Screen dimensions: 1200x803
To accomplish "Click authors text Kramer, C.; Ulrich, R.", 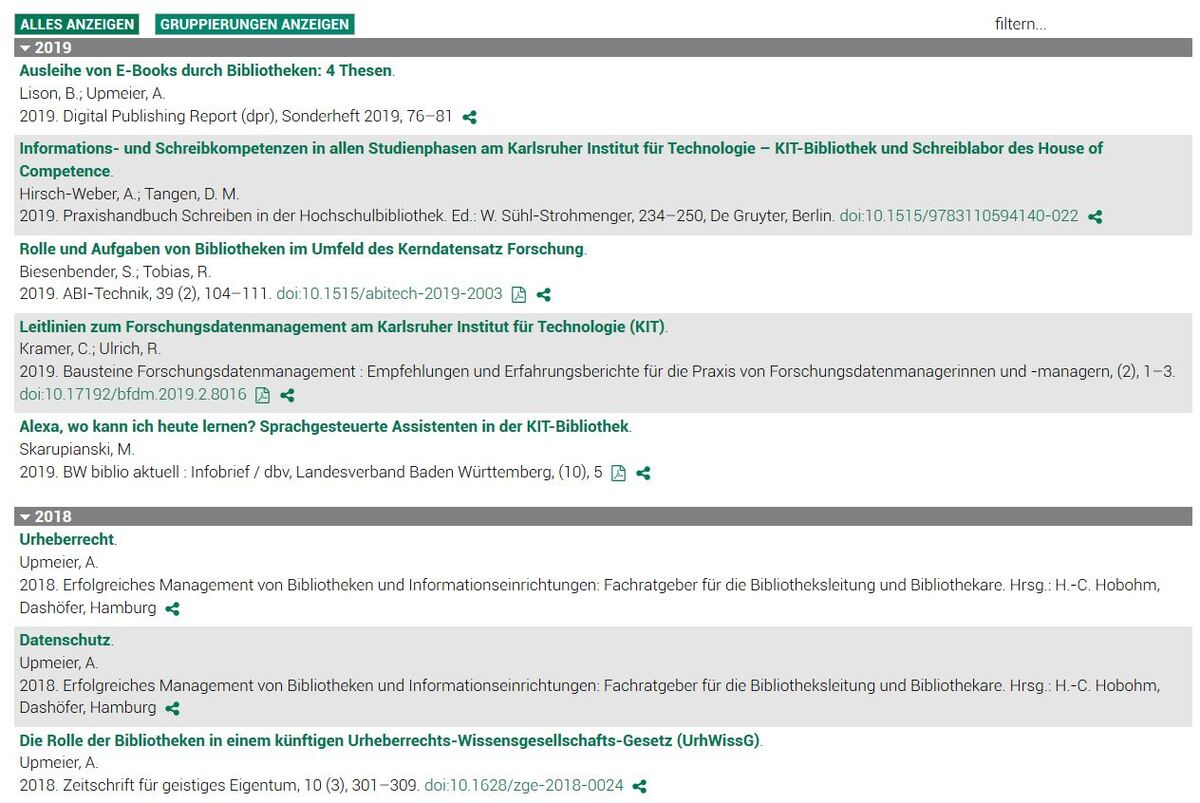I will [x=90, y=349].
